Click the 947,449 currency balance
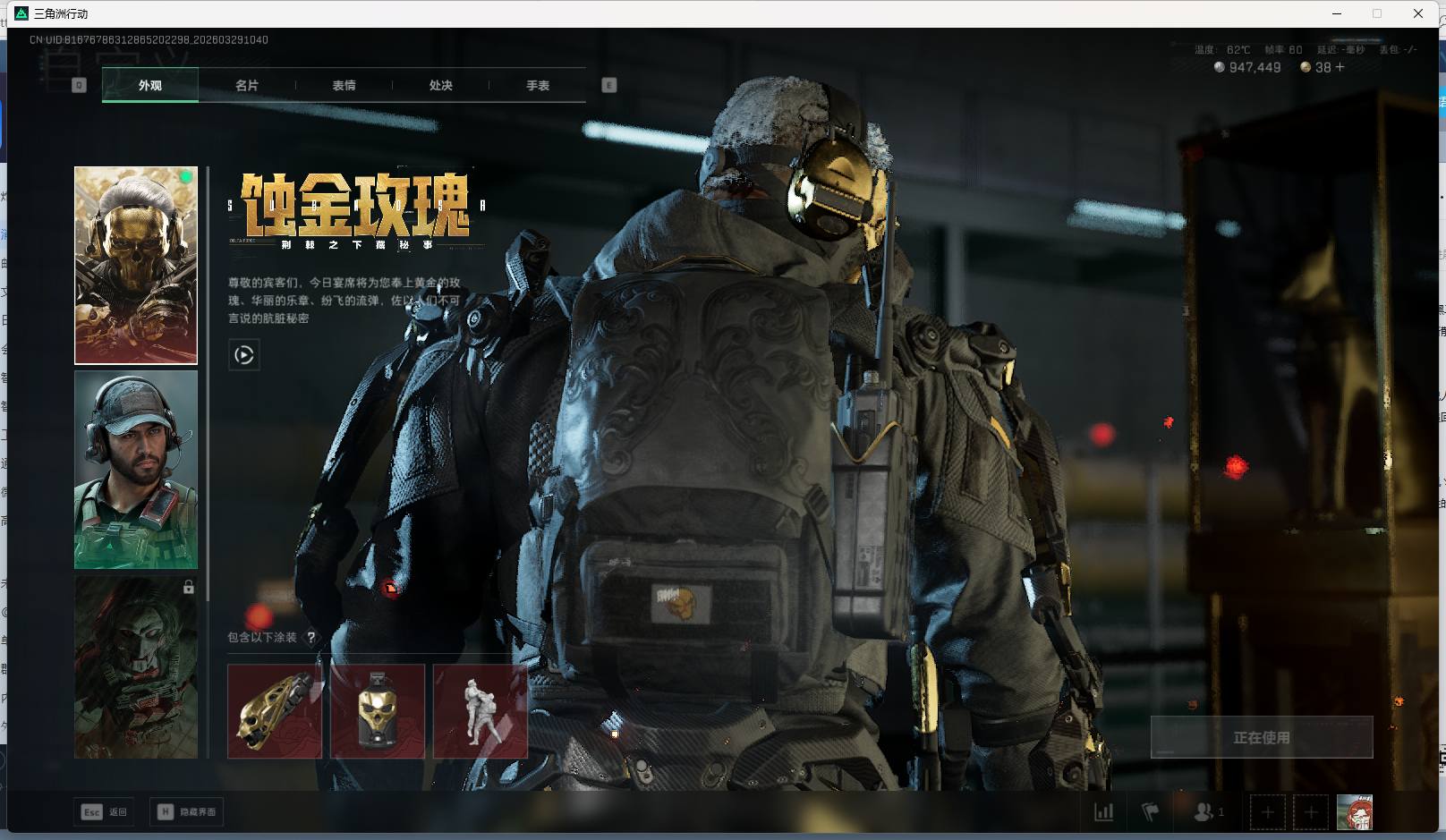1446x840 pixels. (1255, 67)
